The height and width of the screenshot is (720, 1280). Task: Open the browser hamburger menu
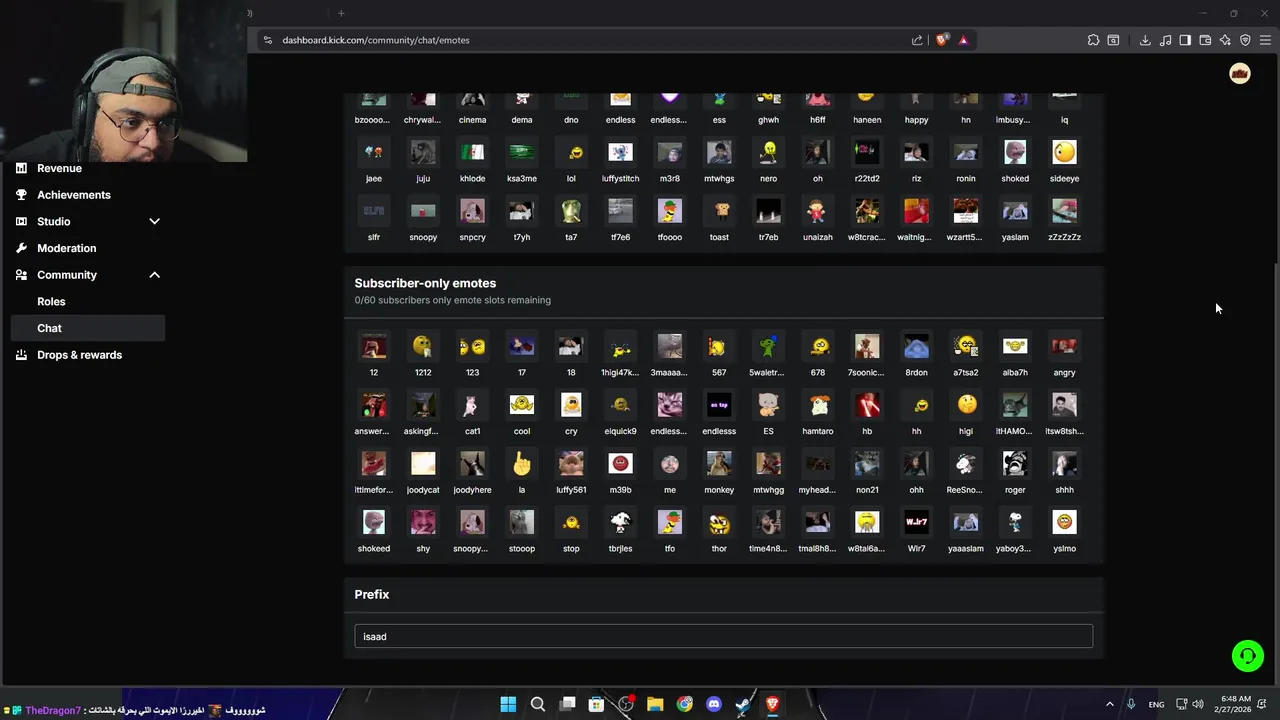click(1265, 40)
